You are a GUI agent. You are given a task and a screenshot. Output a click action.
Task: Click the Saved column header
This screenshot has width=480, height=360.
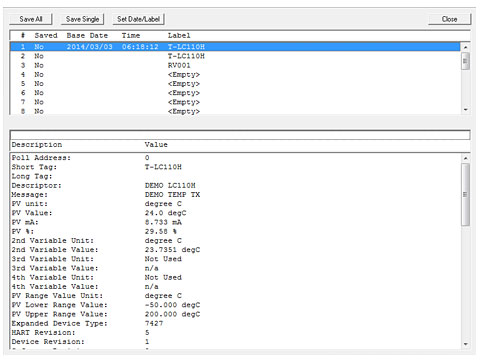click(x=46, y=35)
